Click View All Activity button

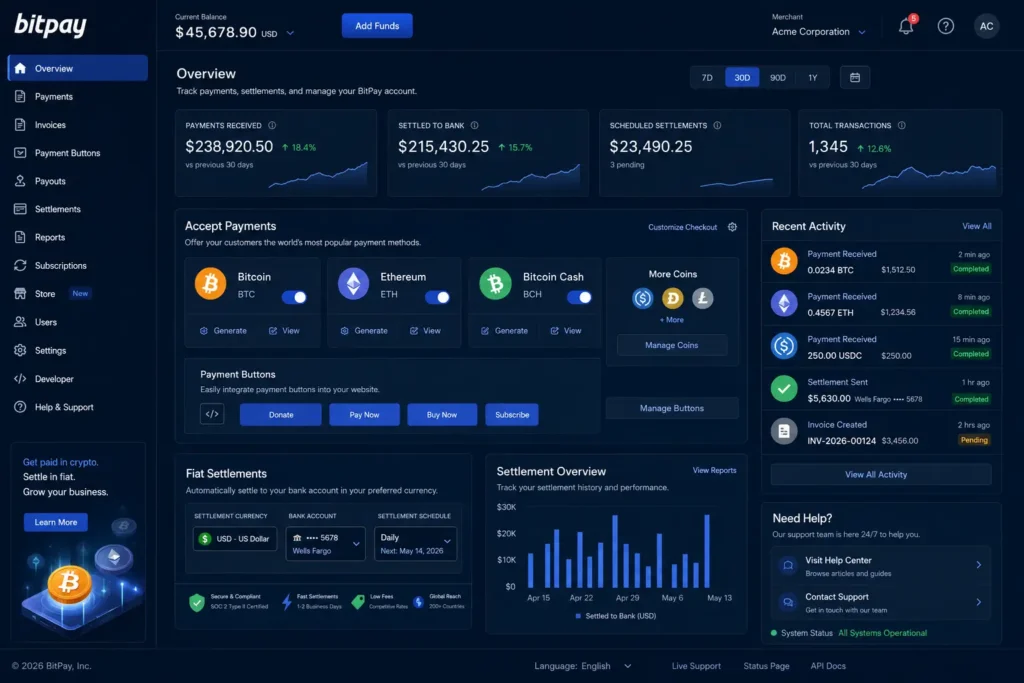[881, 475]
